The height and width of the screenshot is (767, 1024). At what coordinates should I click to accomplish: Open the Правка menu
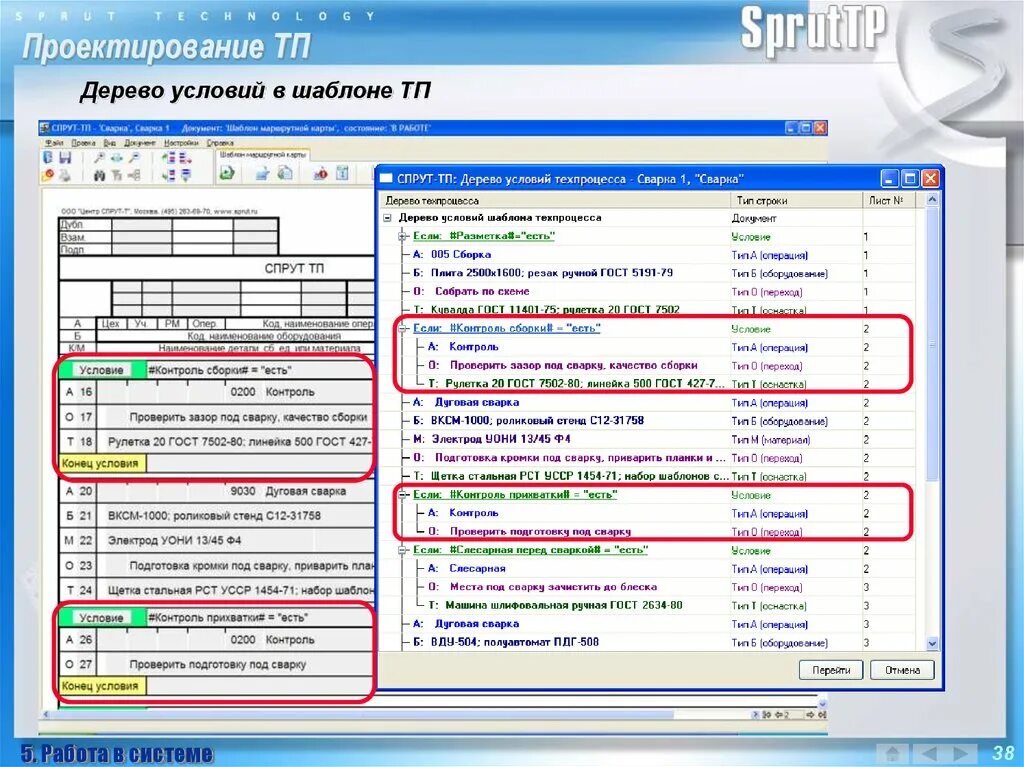click(84, 142)
